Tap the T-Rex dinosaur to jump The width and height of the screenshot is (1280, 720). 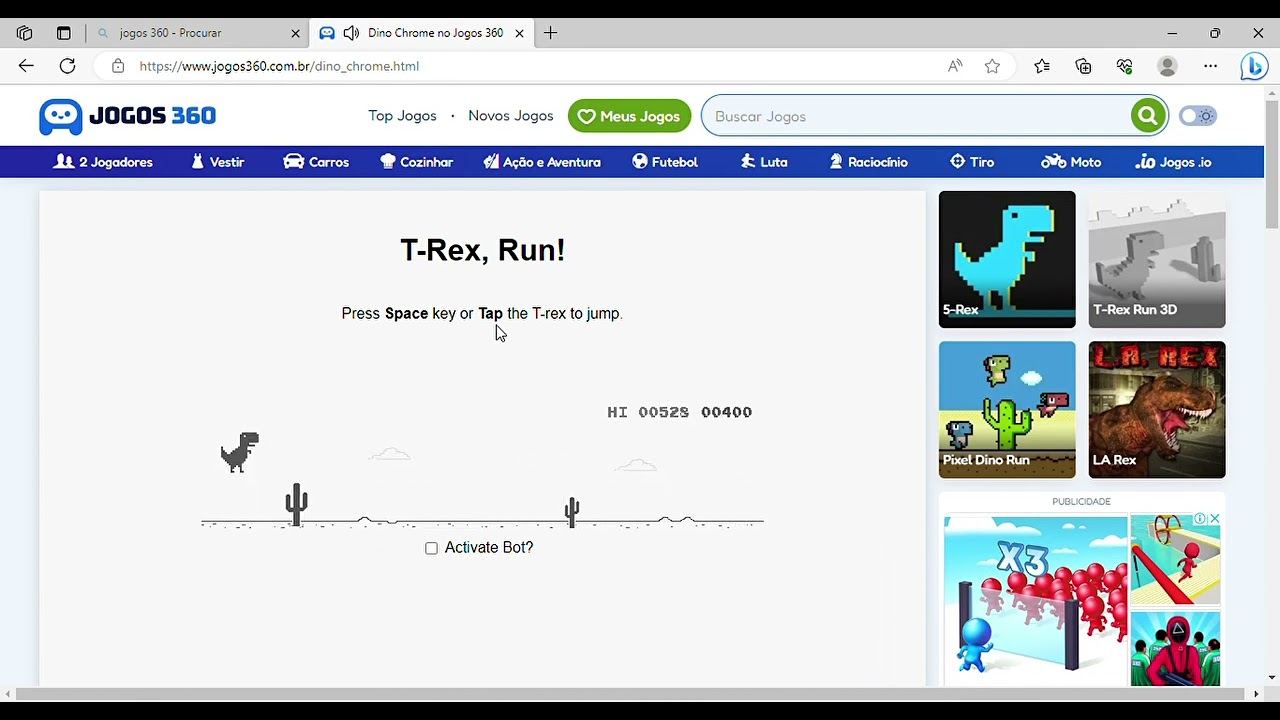[x=240, y=452]
